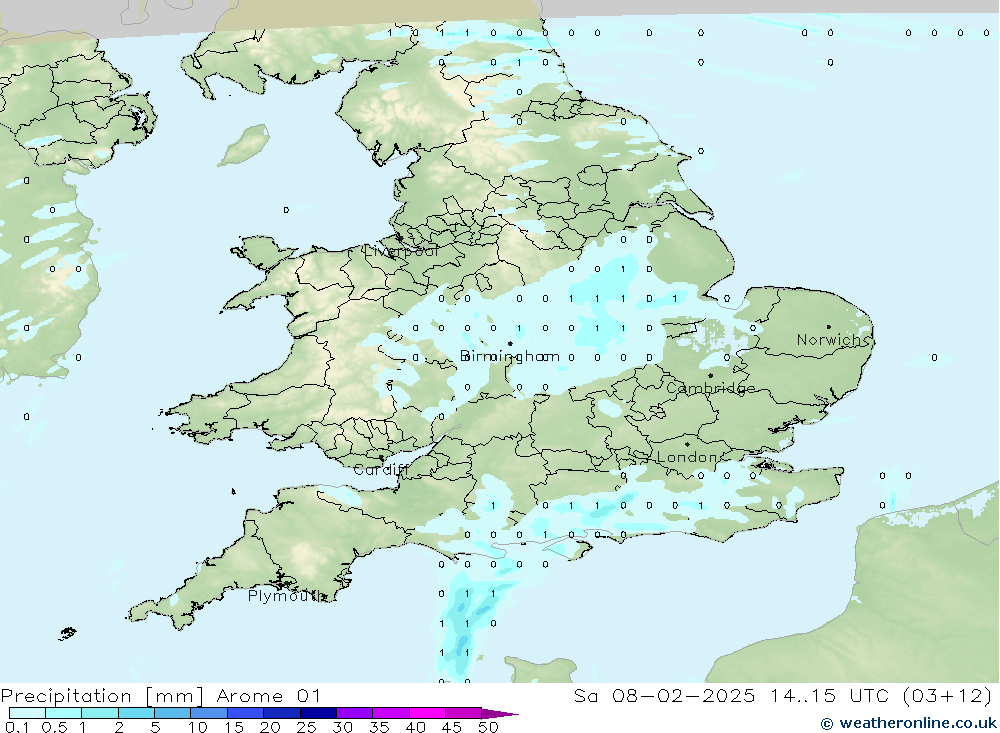Click the '20' legend value
Image resolution: width=1000 pixels, height=733 pixels.
tap(270, 727)
